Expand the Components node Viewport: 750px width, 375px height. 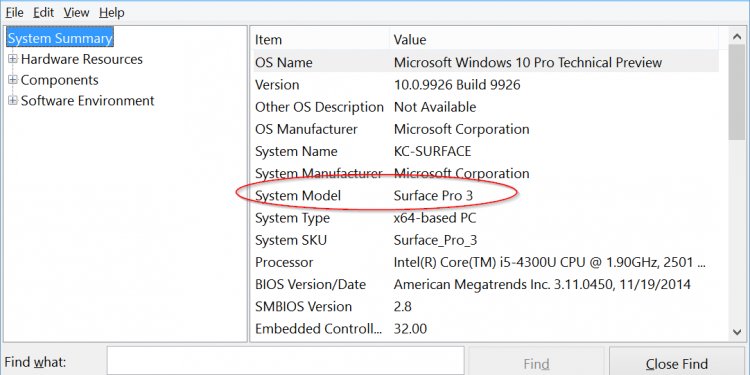coord(13,80)
